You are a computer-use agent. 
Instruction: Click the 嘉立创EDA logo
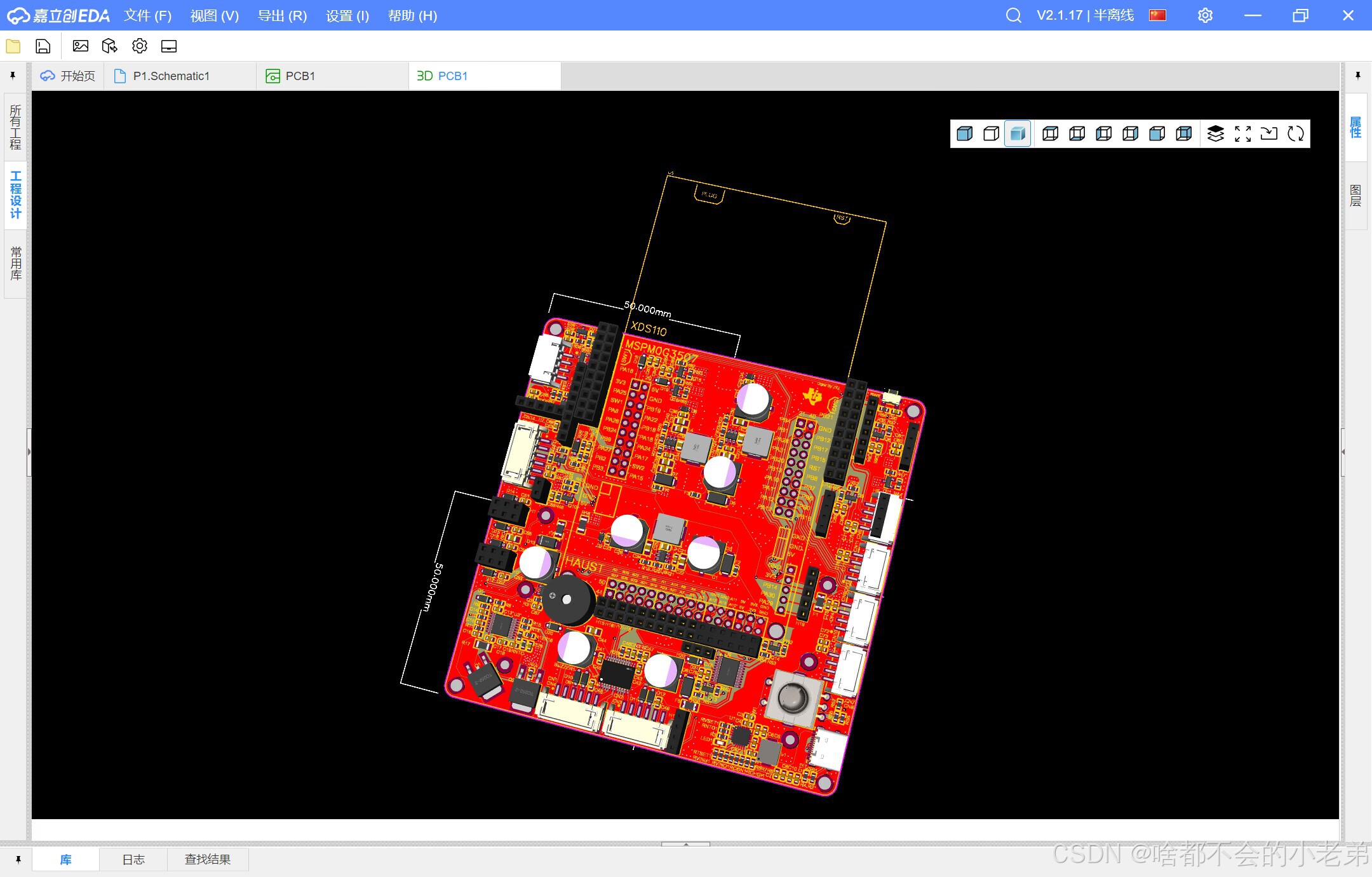58,15
